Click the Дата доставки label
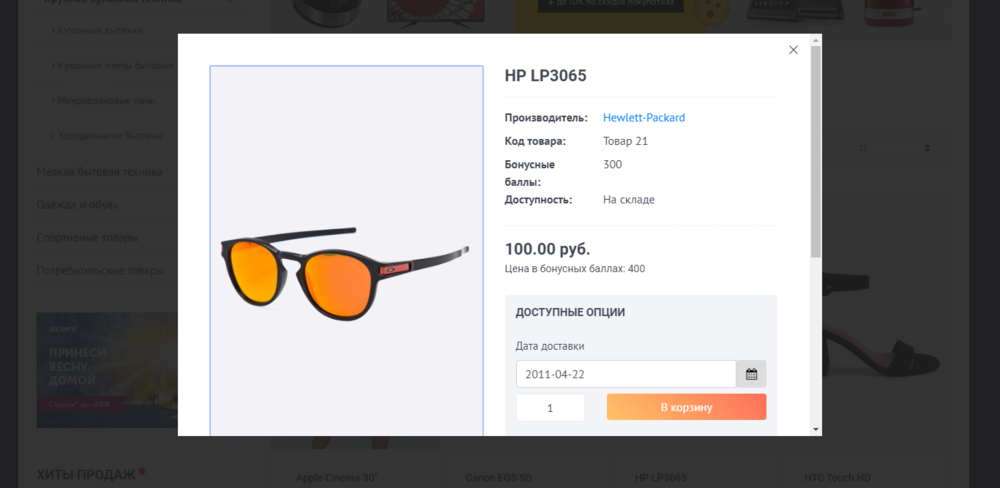Screen dimensions: 1000x488 (550, 346)
